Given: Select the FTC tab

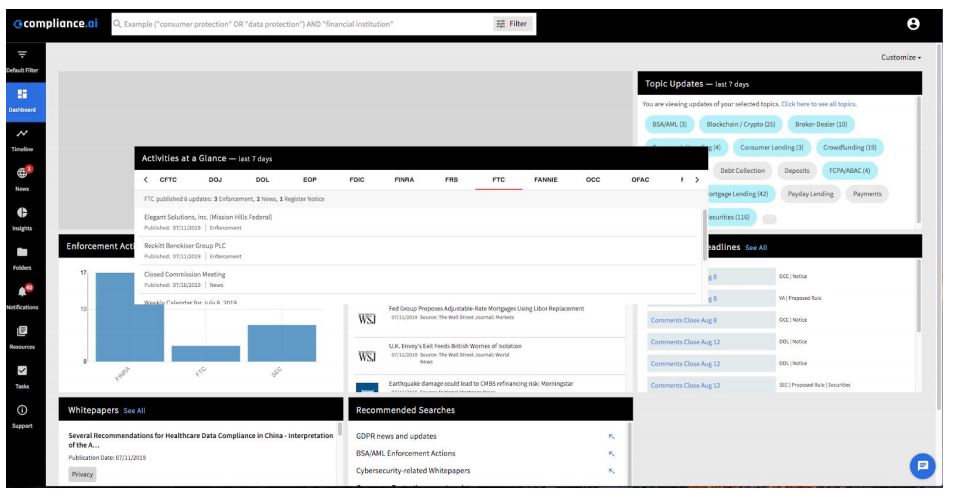Looking at the screenshot, I should 498,180.
